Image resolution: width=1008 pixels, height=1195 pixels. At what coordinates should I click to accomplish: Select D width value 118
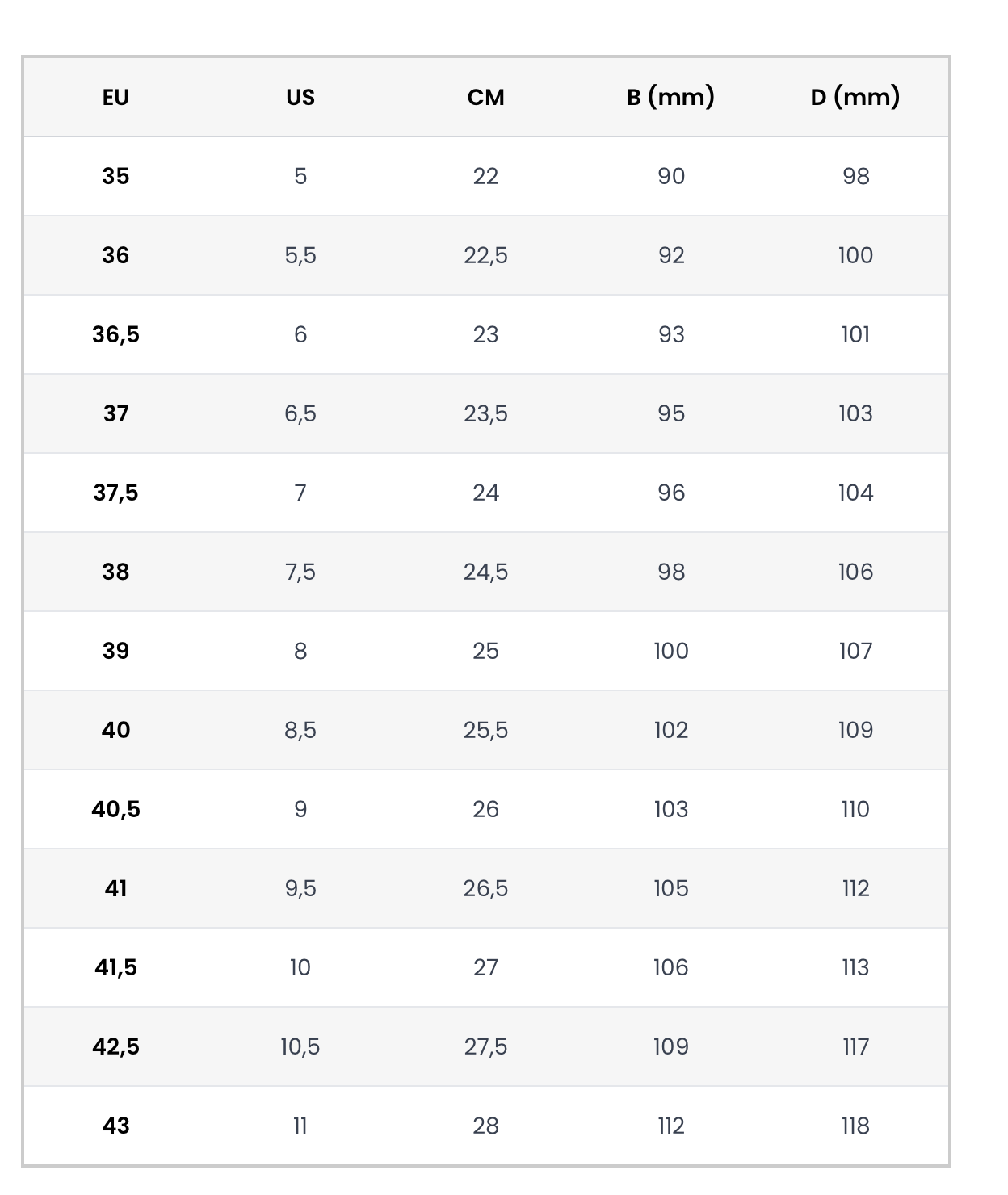coord(855,1126)
